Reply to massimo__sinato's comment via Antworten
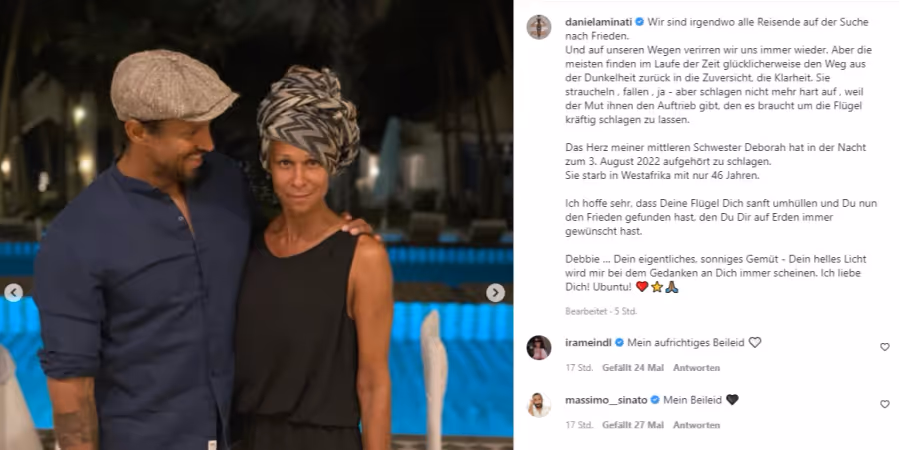 coord(696,425)
